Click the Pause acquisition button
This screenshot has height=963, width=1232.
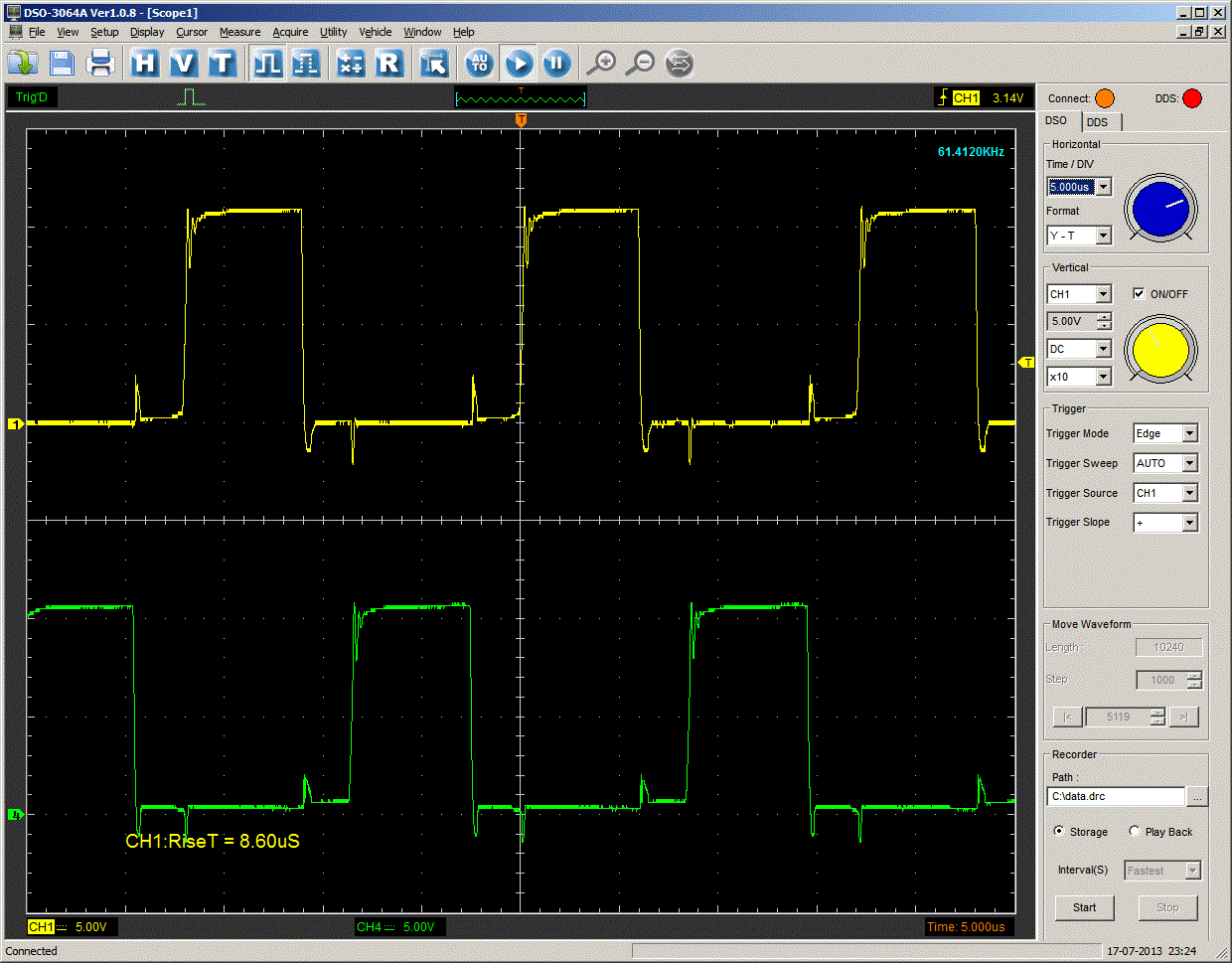pyautogui.click(x=557, y=64)
